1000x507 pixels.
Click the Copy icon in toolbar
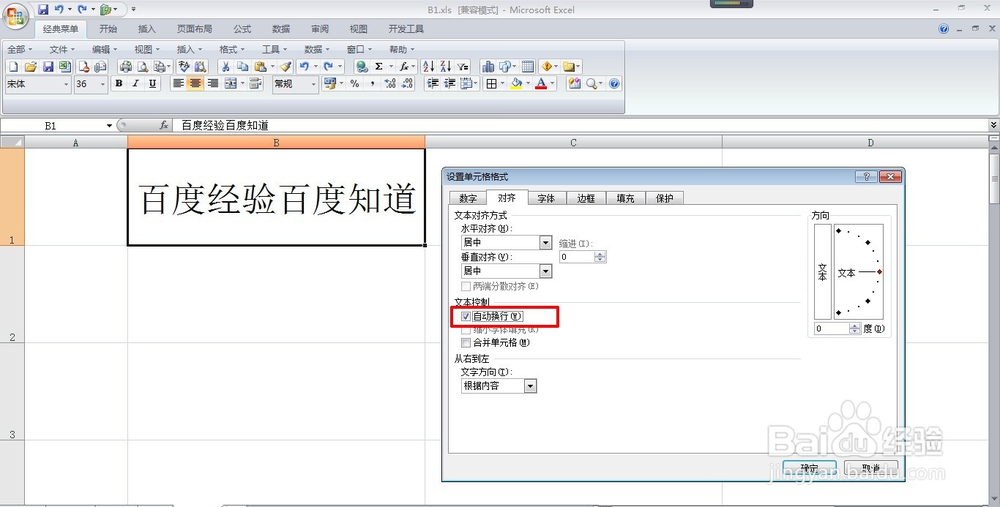click(242, 66)
